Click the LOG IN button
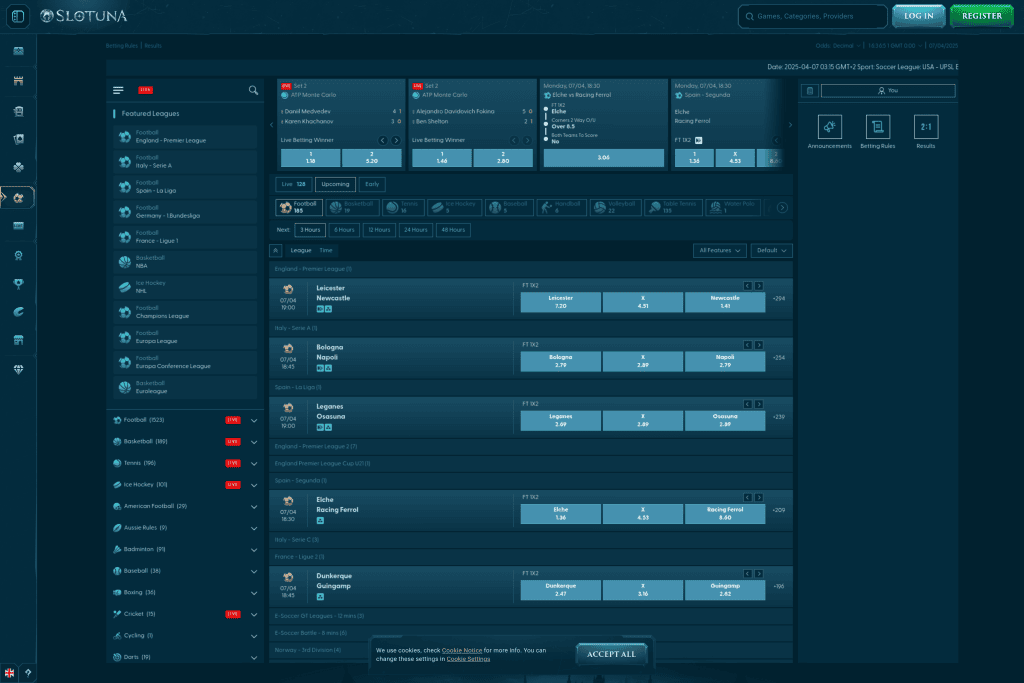 (918, 16)
